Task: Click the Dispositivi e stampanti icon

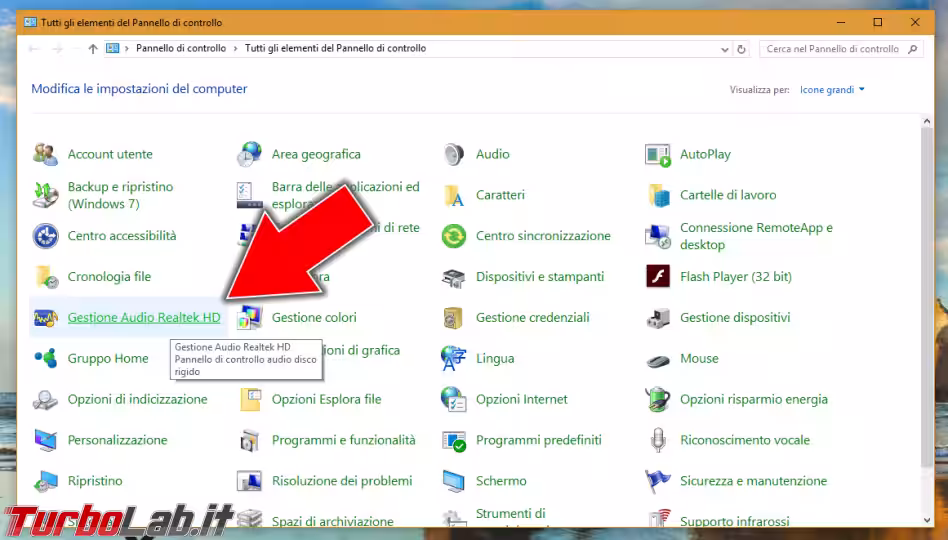Action: click(x=454, y=277)
